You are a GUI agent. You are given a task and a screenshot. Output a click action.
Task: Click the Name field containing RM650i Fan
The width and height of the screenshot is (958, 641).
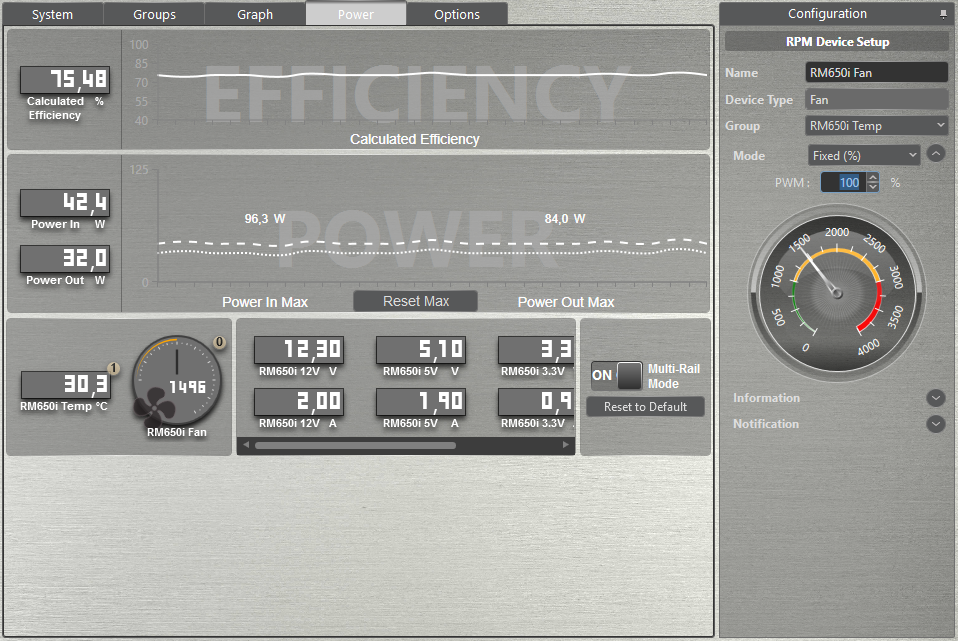[x=877, y=73]
